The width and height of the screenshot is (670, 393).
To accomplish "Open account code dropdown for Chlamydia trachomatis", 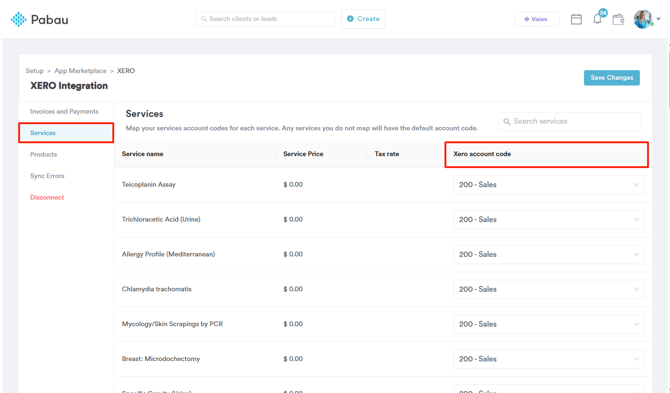I will click(549, 290).
